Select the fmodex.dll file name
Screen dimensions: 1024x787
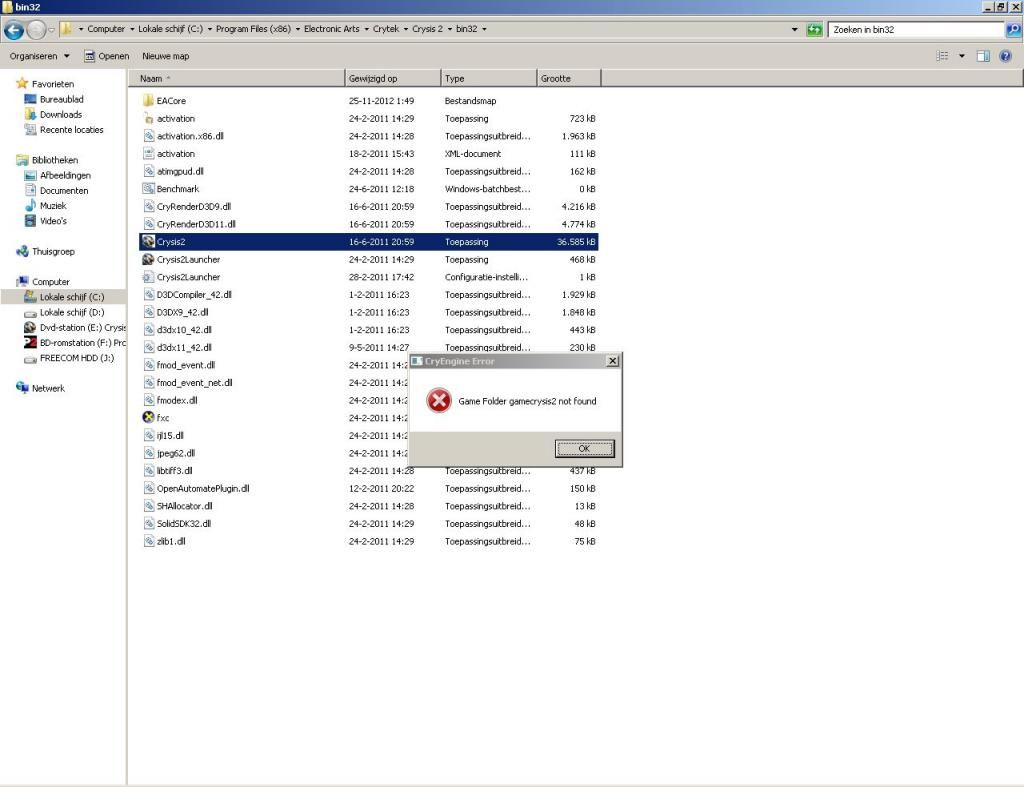[x=177, y=400]
